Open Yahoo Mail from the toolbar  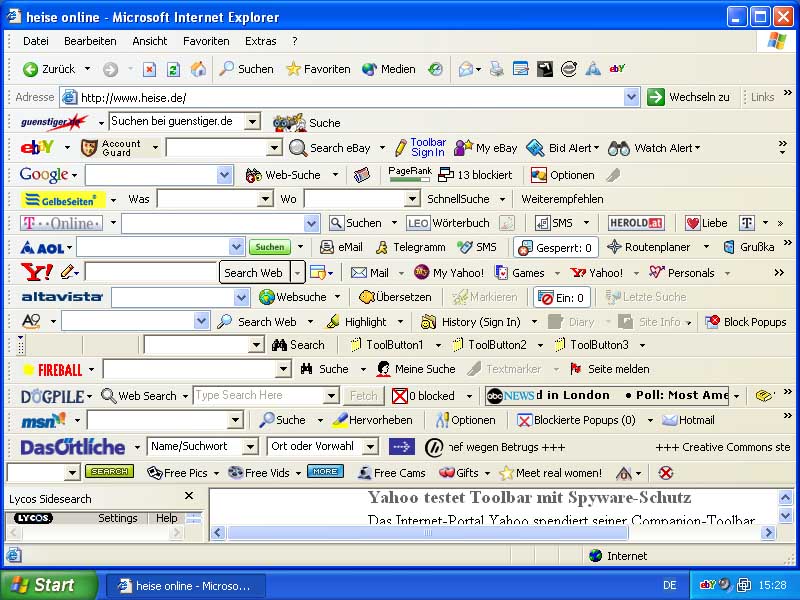click(370, 273)
